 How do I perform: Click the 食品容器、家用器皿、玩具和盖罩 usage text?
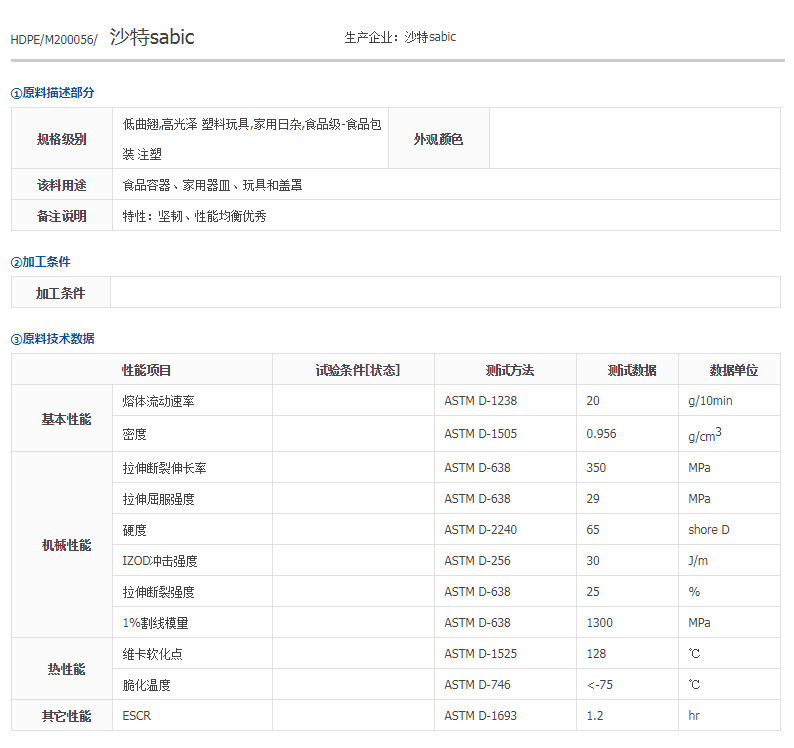point(212,185)
